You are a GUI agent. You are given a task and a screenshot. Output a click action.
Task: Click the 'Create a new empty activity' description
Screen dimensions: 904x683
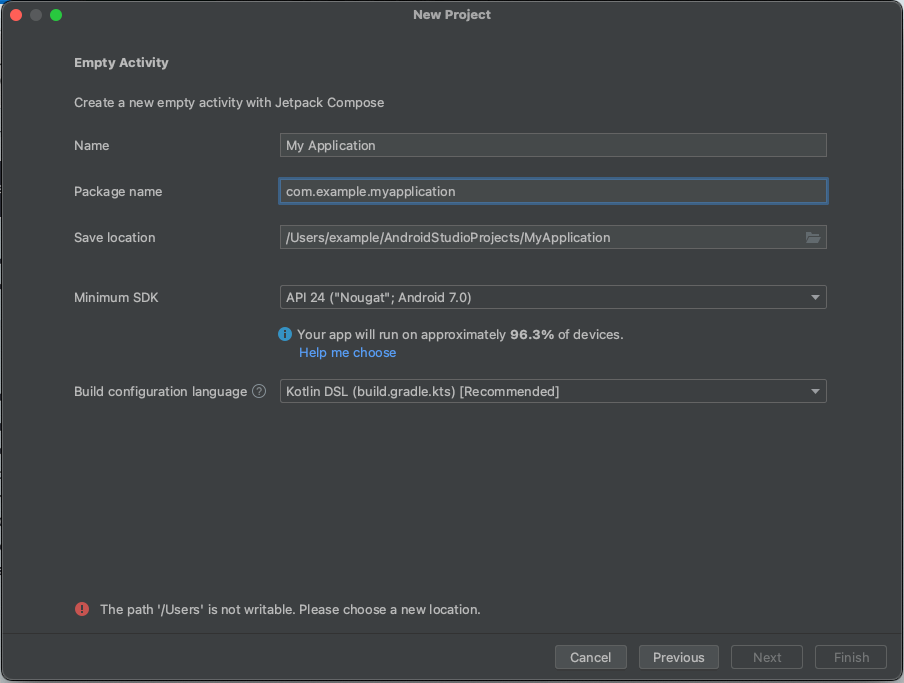pyautogui.click(x=229, y=103)
